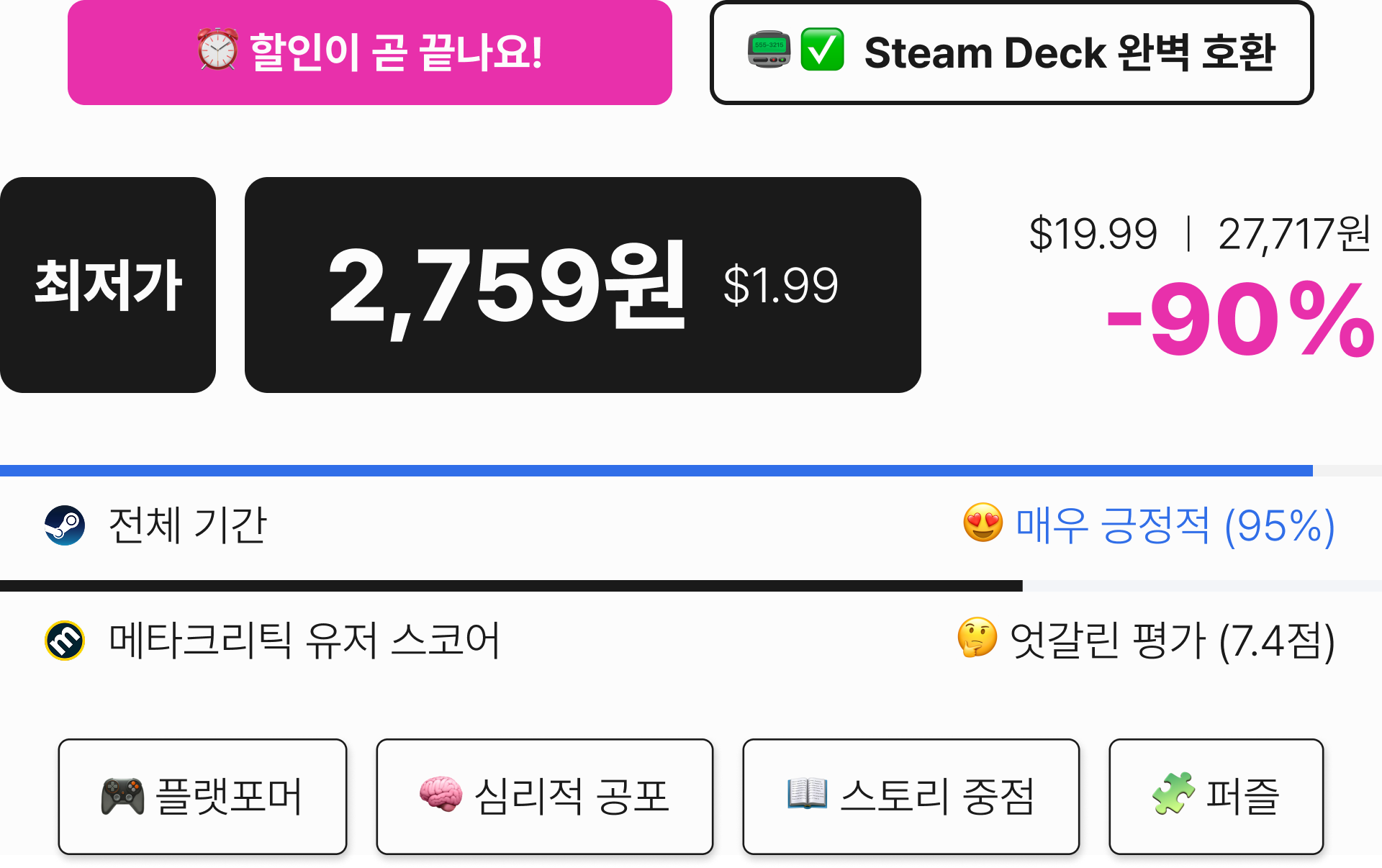Click the Metacritic logo icon
1382x868 pixels.
click(65, 641)
